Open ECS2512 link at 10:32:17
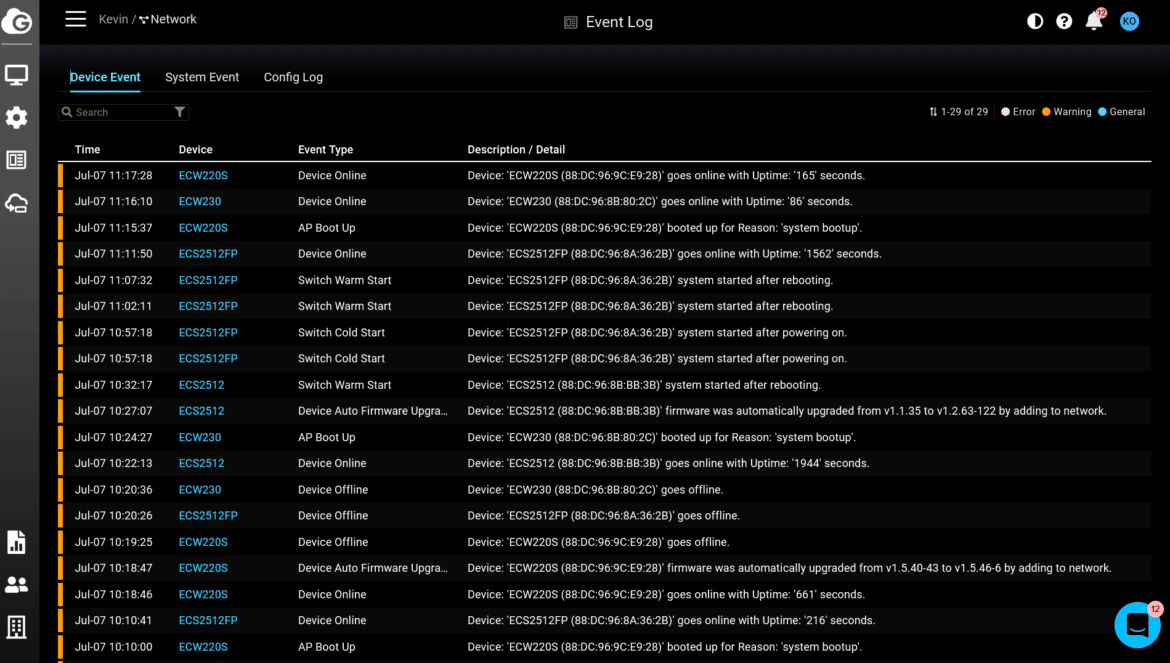1170x663 pixels. point(201,385)
